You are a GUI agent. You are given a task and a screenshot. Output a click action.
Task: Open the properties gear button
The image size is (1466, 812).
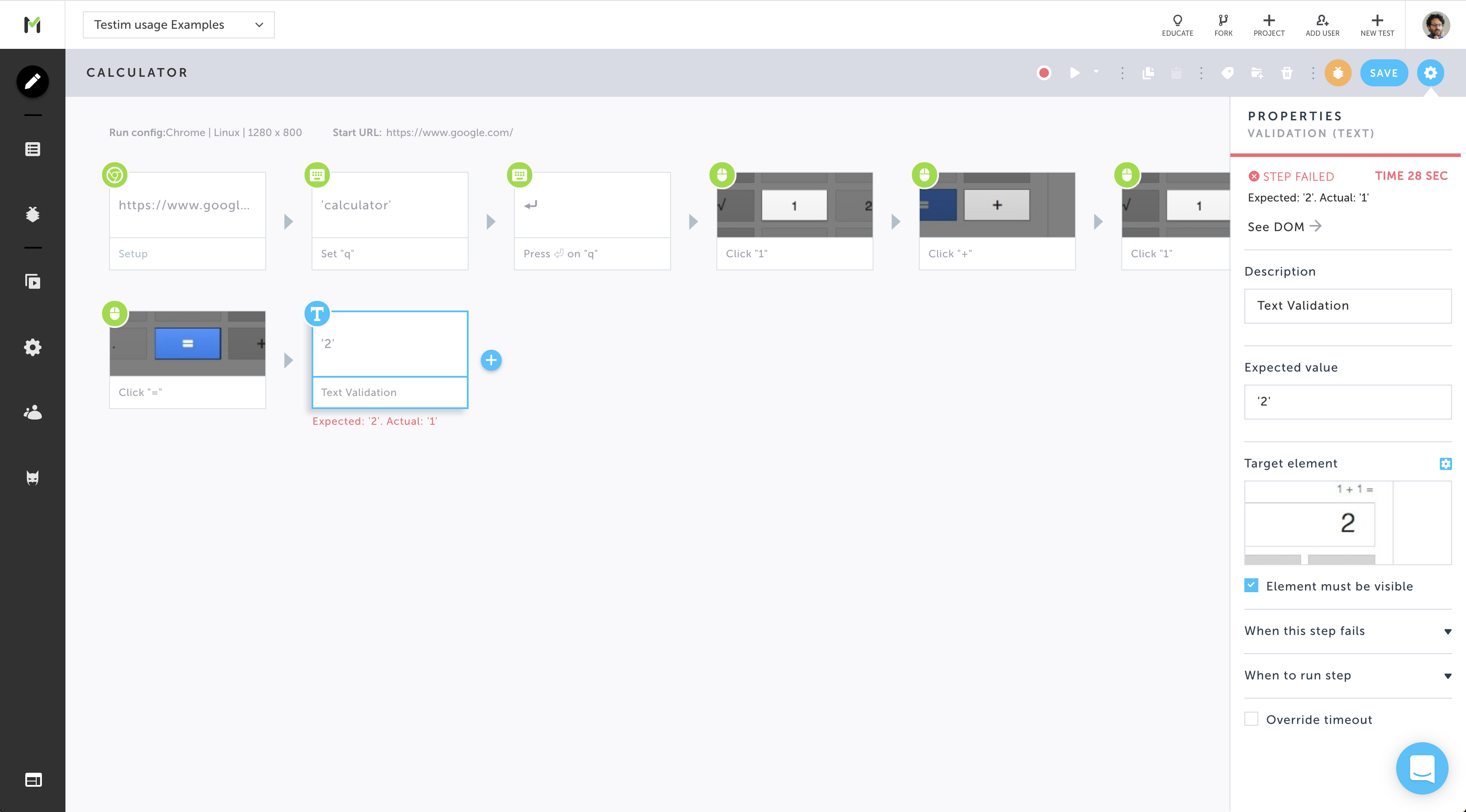pos(1430,73)
